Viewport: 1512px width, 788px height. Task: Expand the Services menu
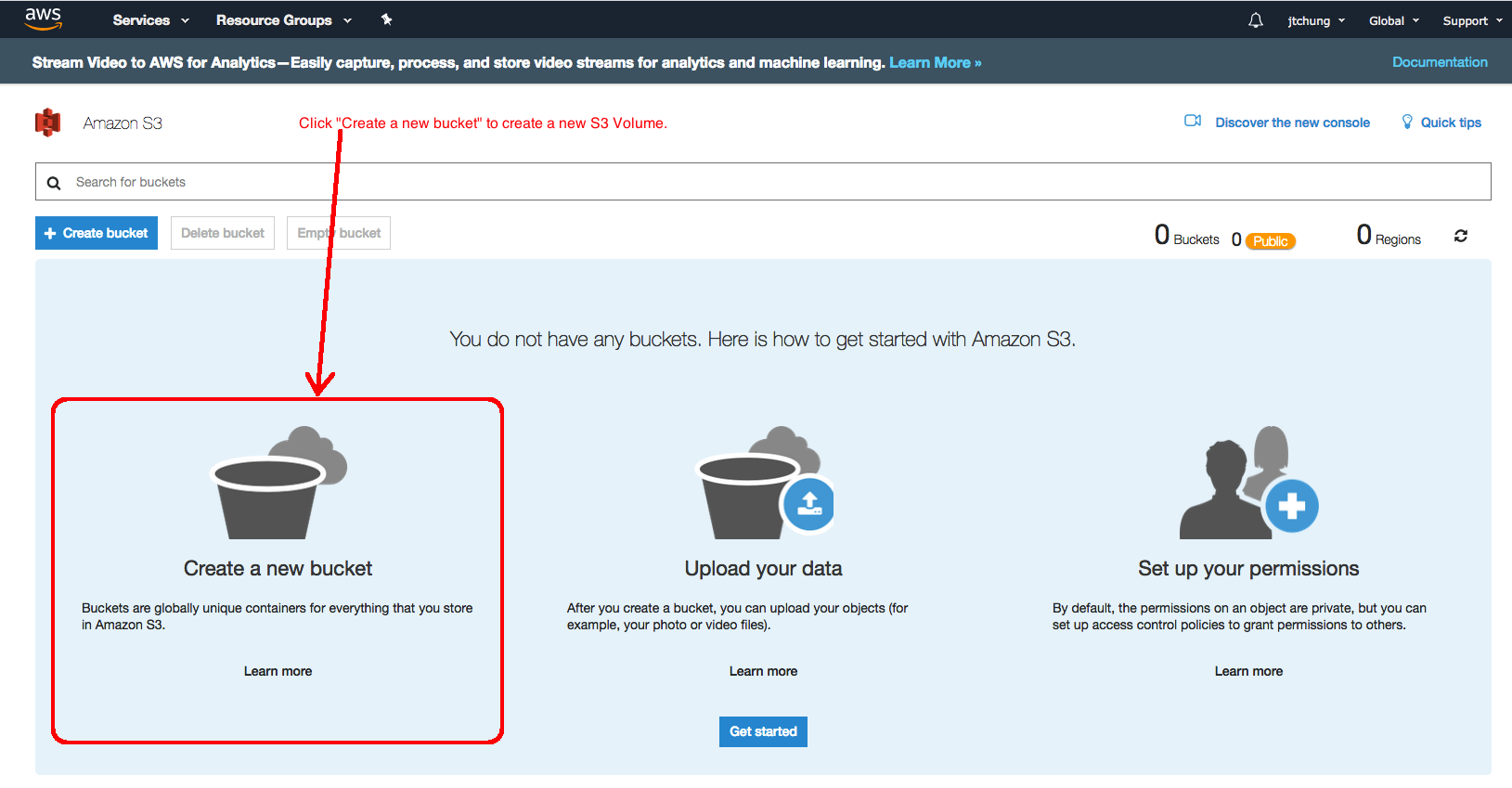pyautogui.click(x=151, y=19)
